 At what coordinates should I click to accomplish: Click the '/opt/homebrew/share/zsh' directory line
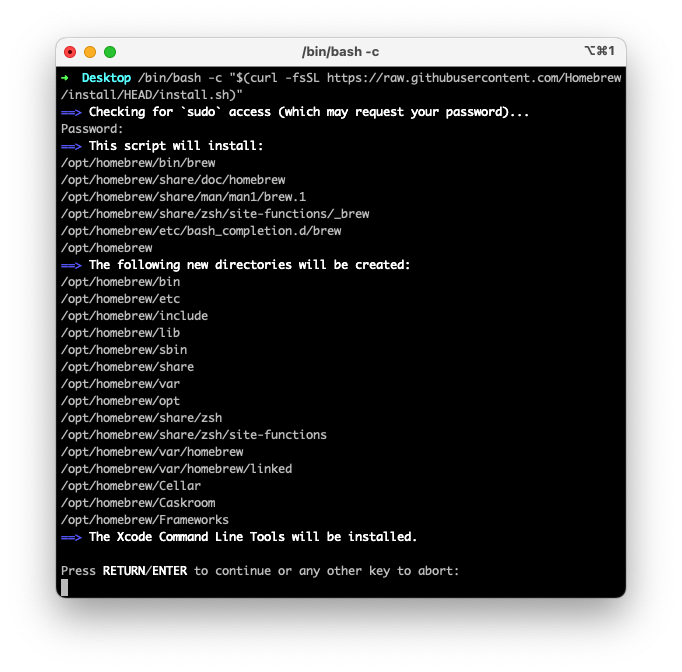point(141,418)
